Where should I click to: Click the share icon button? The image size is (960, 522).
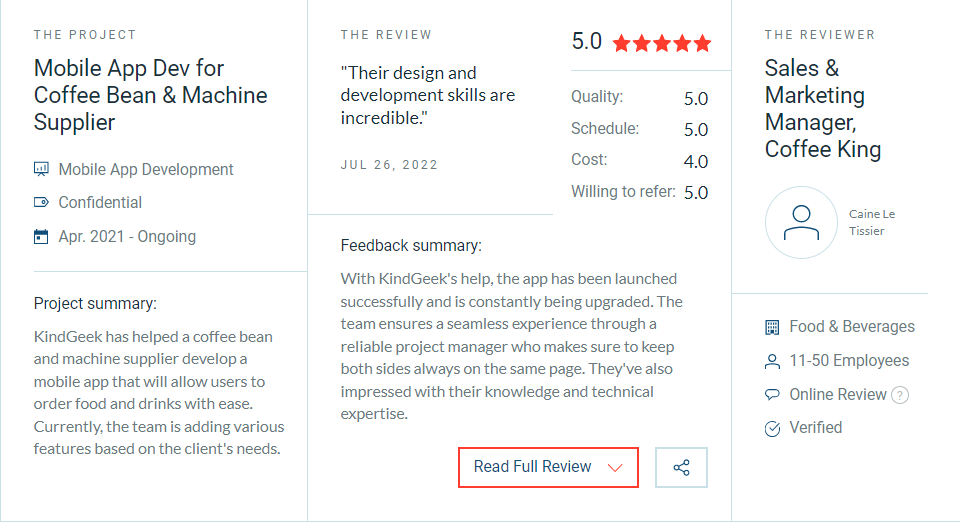point(681,468)
